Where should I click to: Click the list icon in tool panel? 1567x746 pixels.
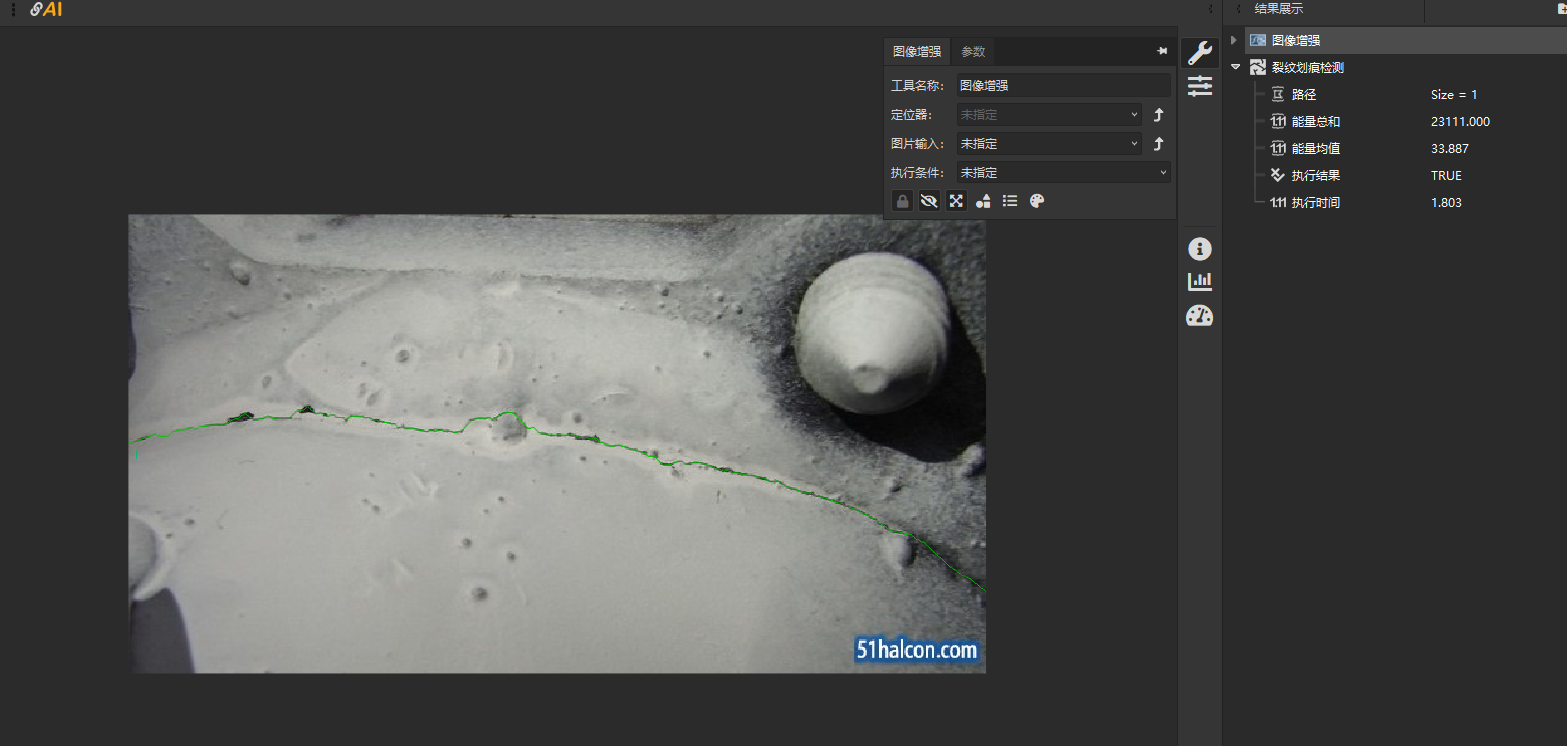pos(1010,201)
